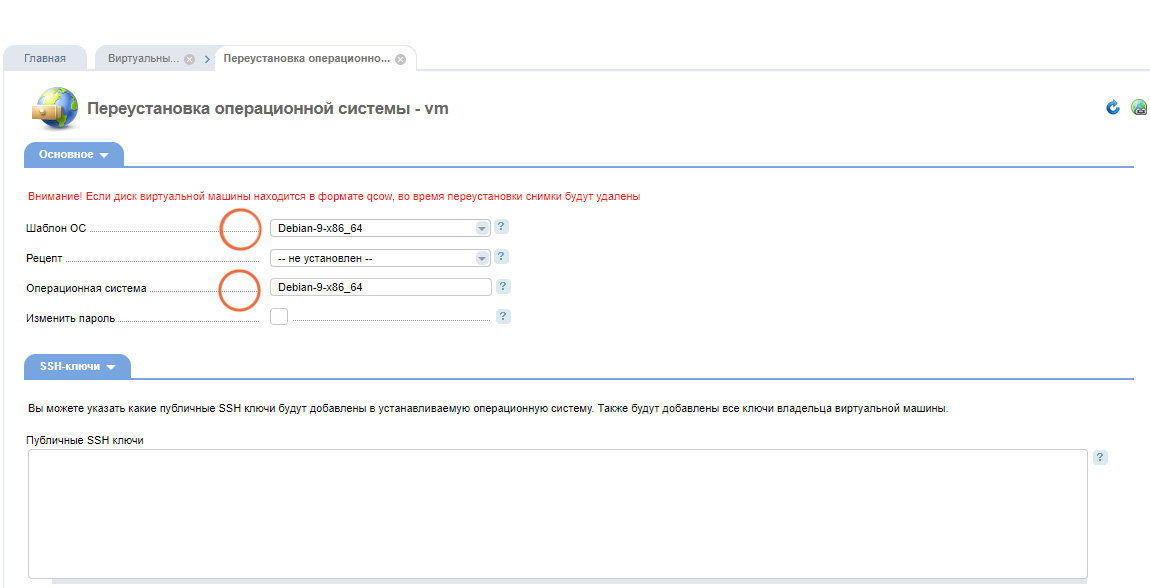The width and height of the screenshot is (1150, 588).
Task: Click the green globe icon beside refresh
Action: 1139,108
